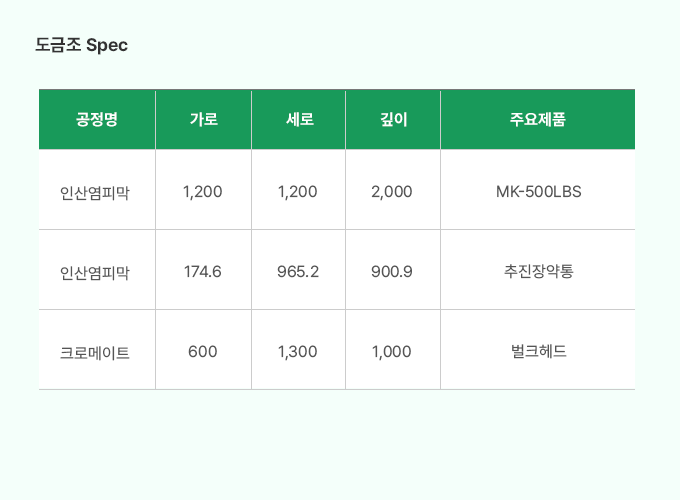Select the 900.9 depth cell
Image resolution: width=680 pixels, height=500 pixels.
pos(392,271)
